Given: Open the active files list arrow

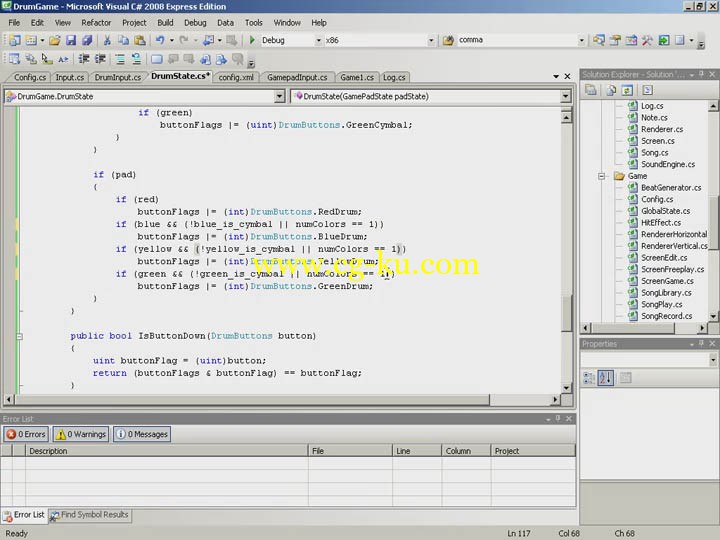Looking at the screenshot, I should click(556, 76).
